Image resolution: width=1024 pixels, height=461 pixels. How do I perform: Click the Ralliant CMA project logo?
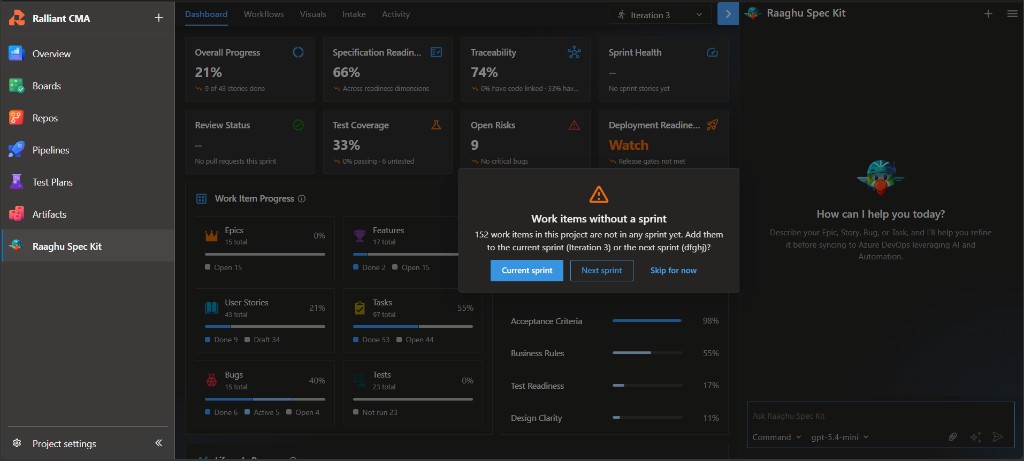pos(16,18)
